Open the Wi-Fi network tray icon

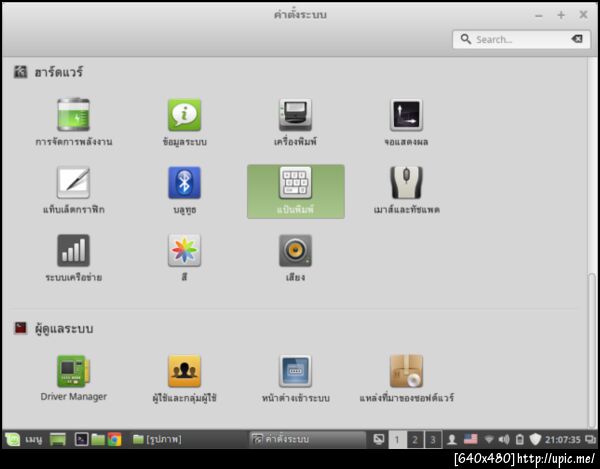pos(489,440)
